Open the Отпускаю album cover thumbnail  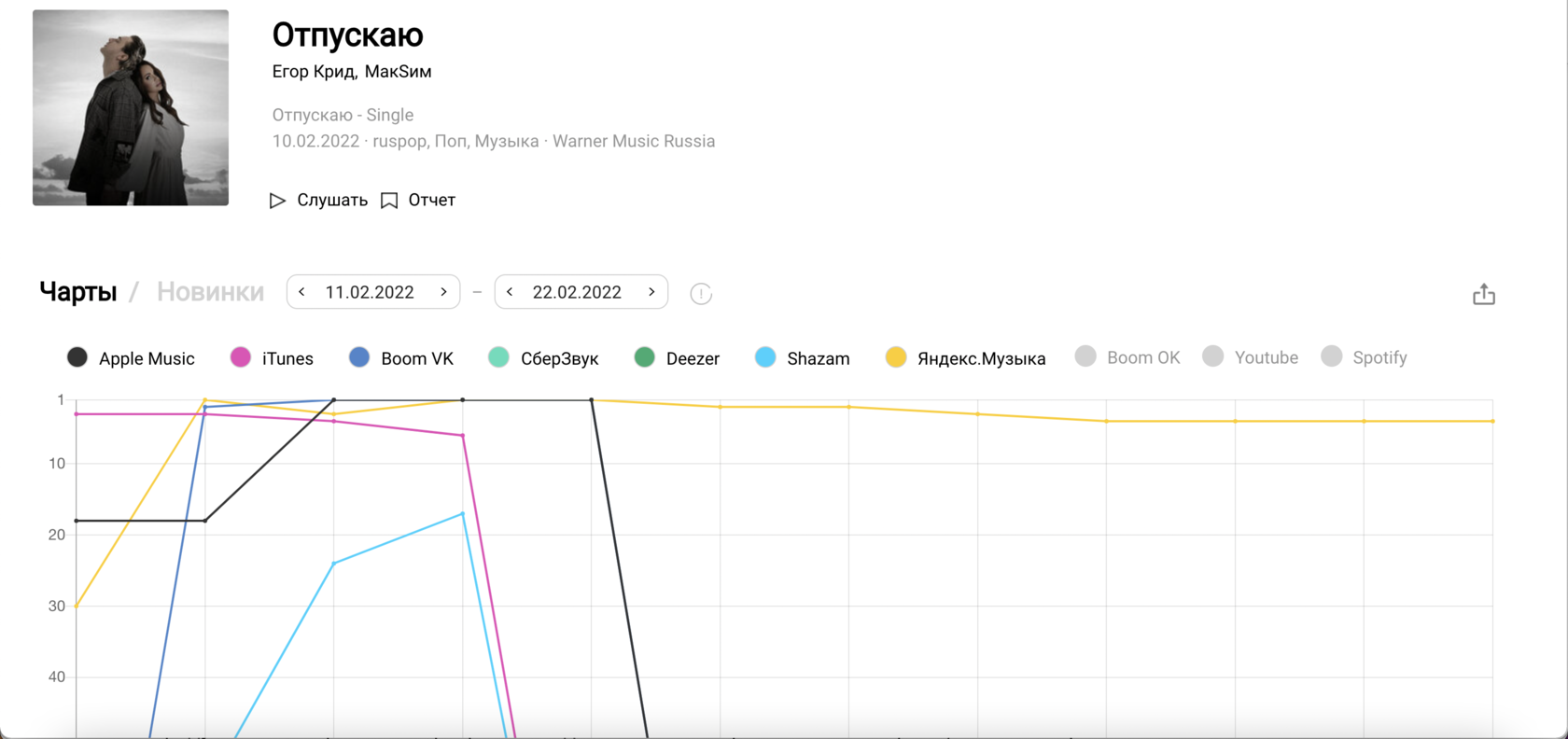point(131,107)
